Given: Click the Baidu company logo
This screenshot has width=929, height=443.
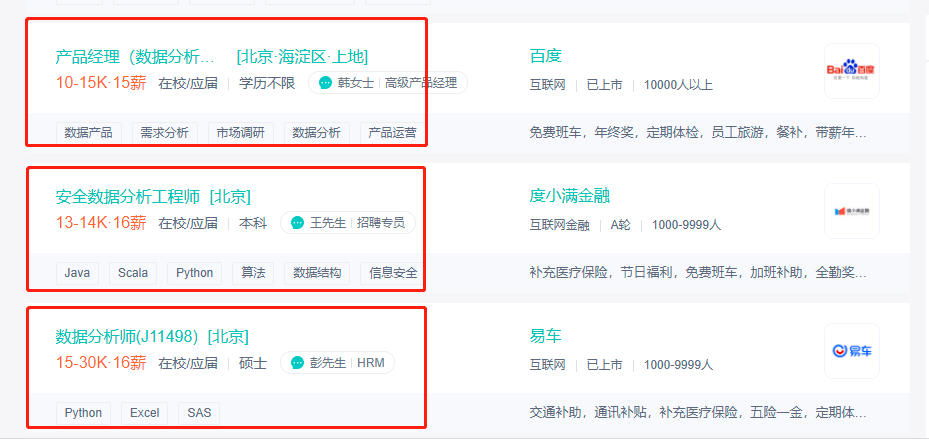Looking at the screenshot, I should point(851,70).
